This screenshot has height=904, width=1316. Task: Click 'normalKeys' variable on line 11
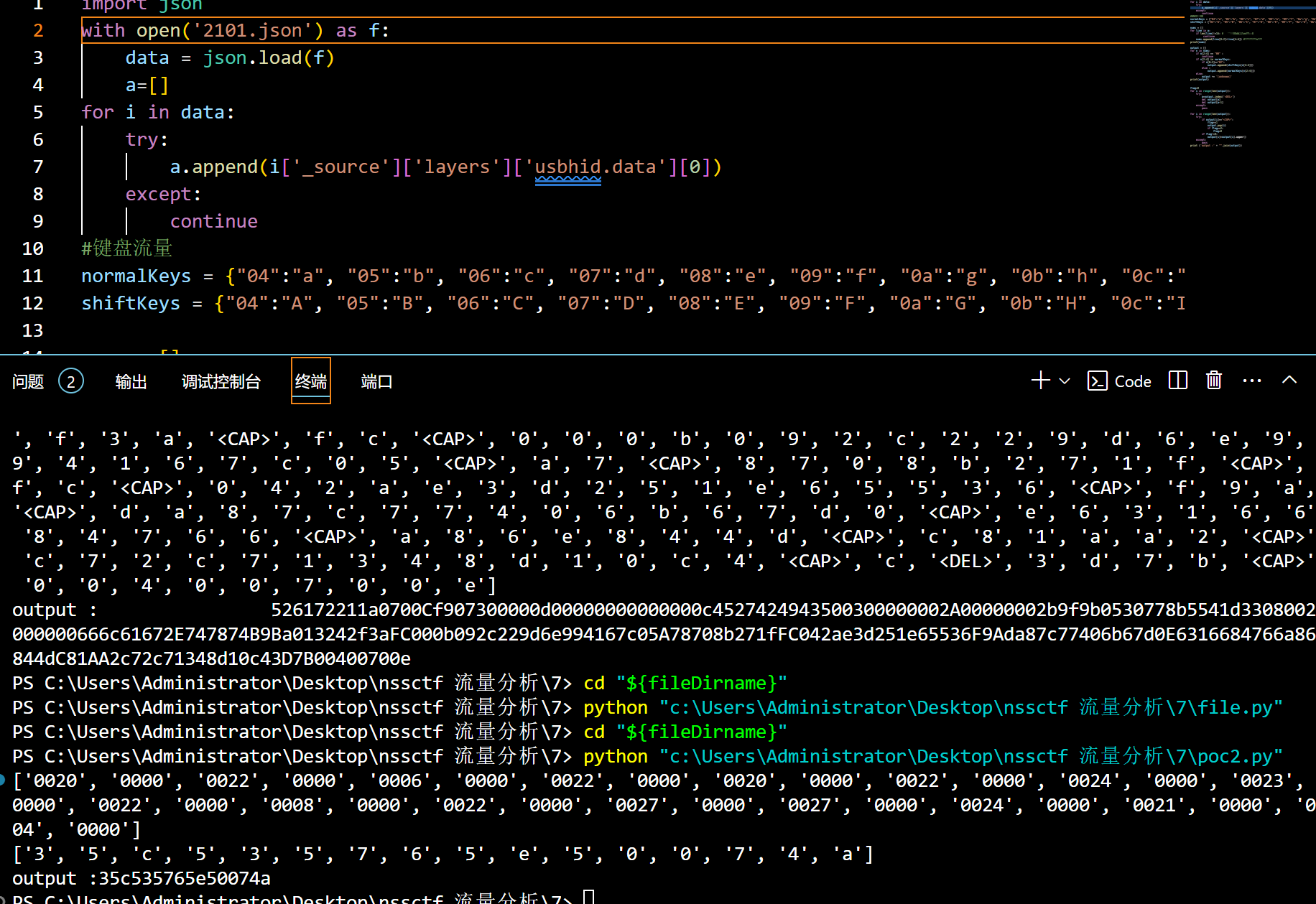136,276
